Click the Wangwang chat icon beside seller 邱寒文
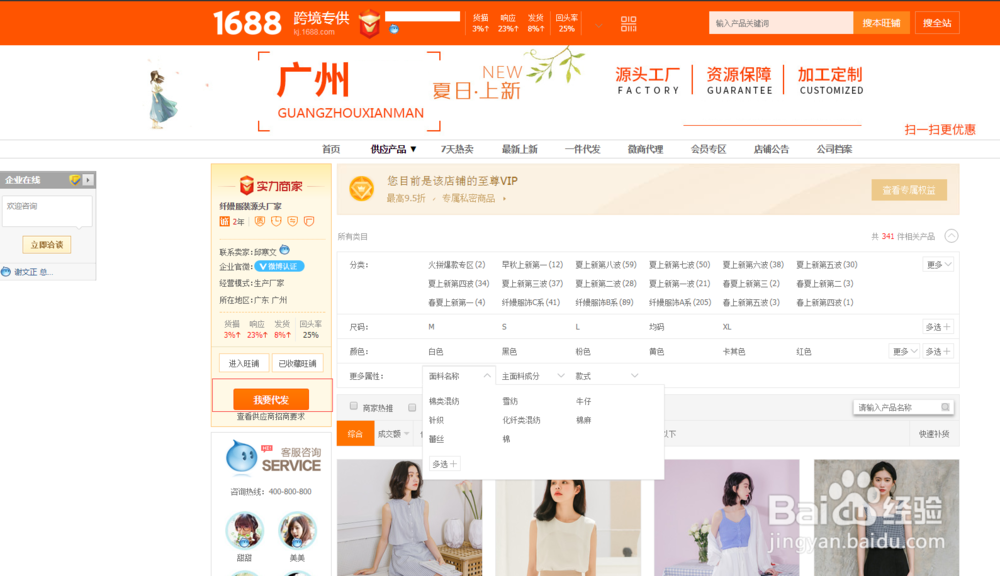 click(286, 249)
